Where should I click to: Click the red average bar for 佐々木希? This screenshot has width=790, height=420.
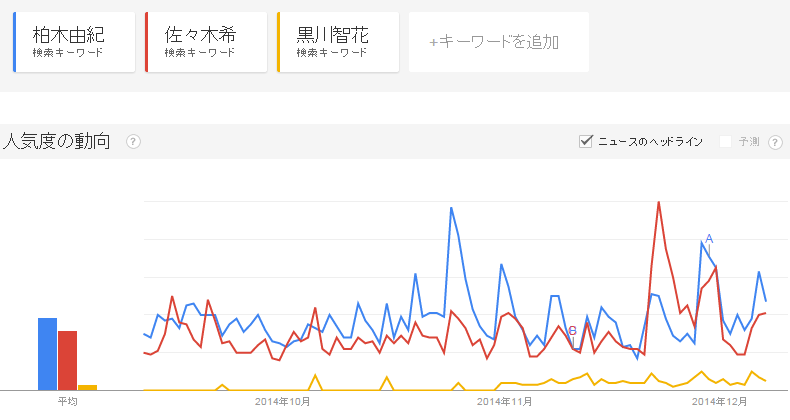click(68, 361)
